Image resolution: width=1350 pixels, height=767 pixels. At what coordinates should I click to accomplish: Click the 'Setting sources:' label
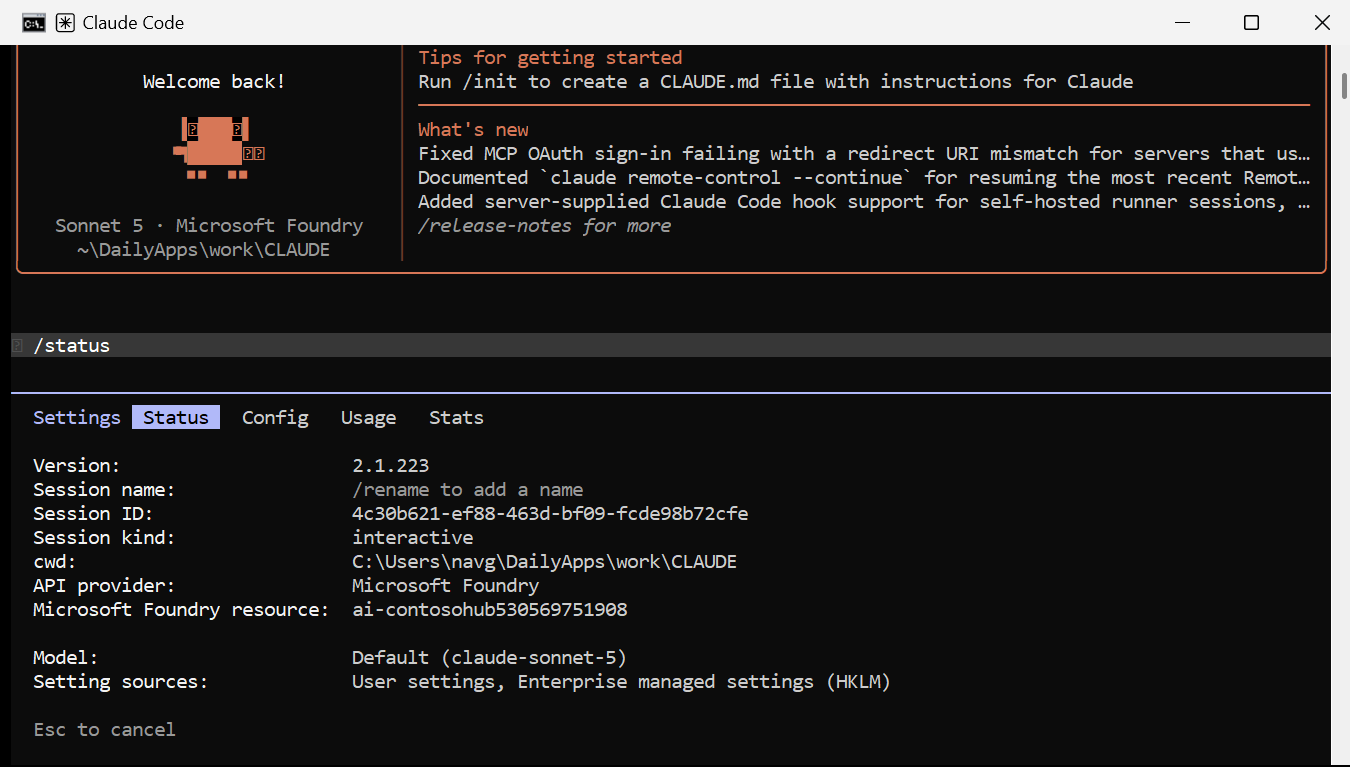point(121,682)
